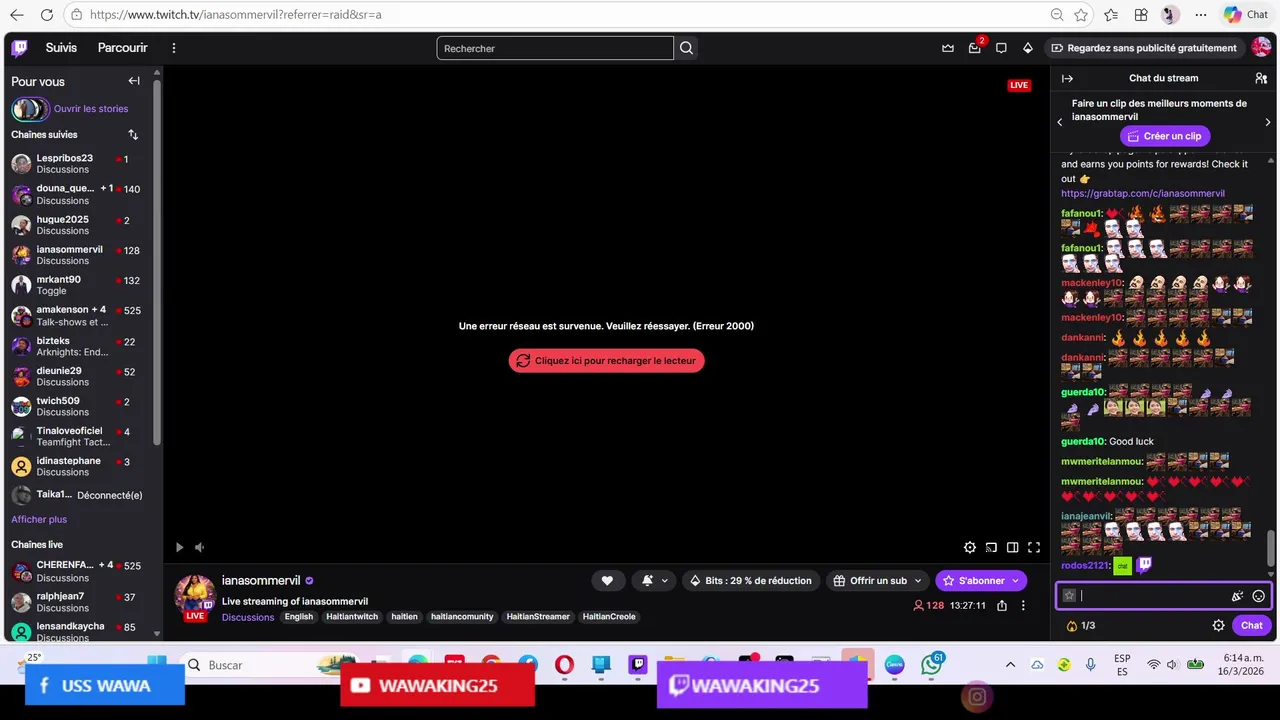Click the search magnifier button
This screenshot has height=720, width=1280.
click(686, 48)
